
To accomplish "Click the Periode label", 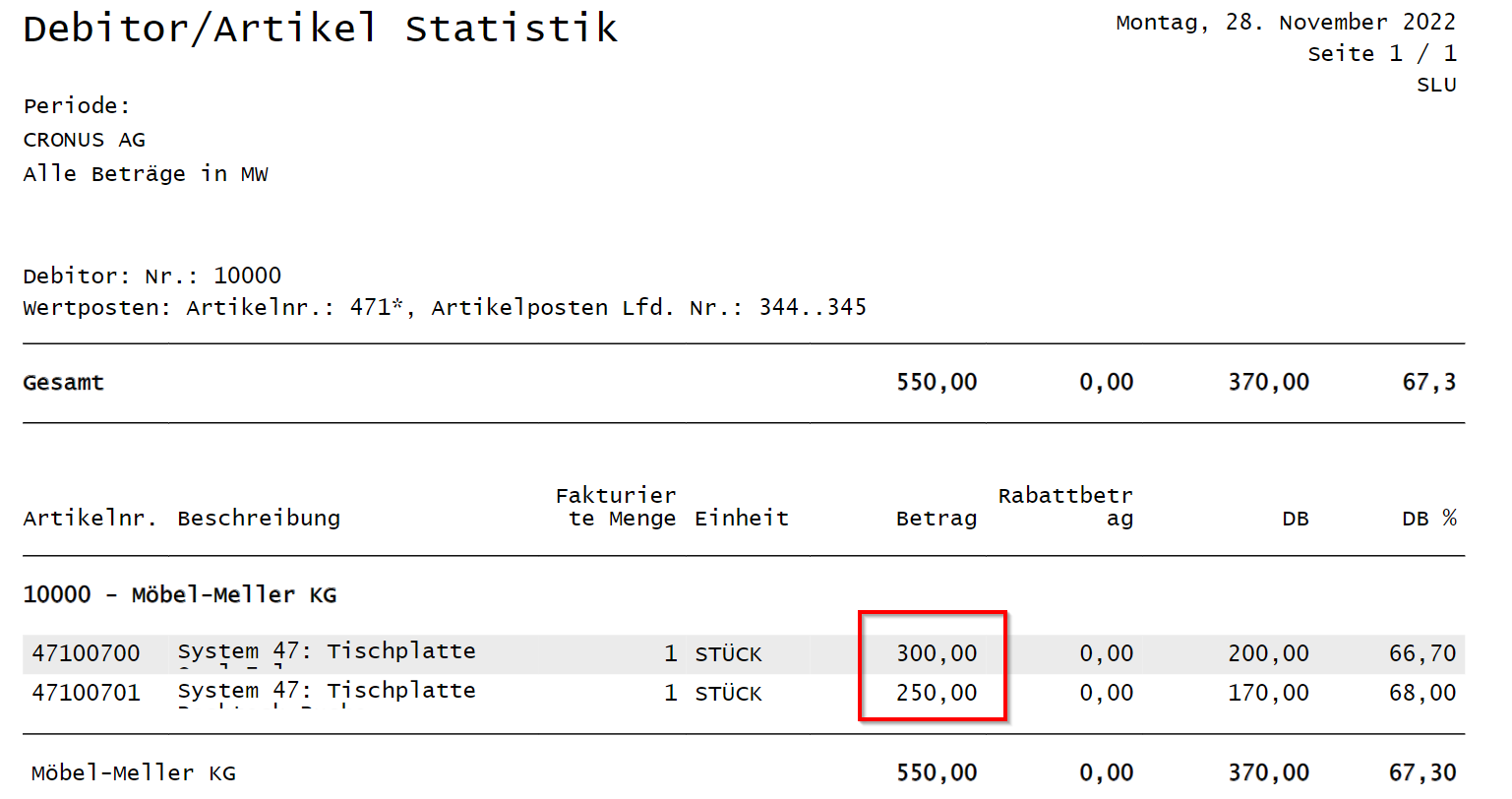I will tap(77, 106).
